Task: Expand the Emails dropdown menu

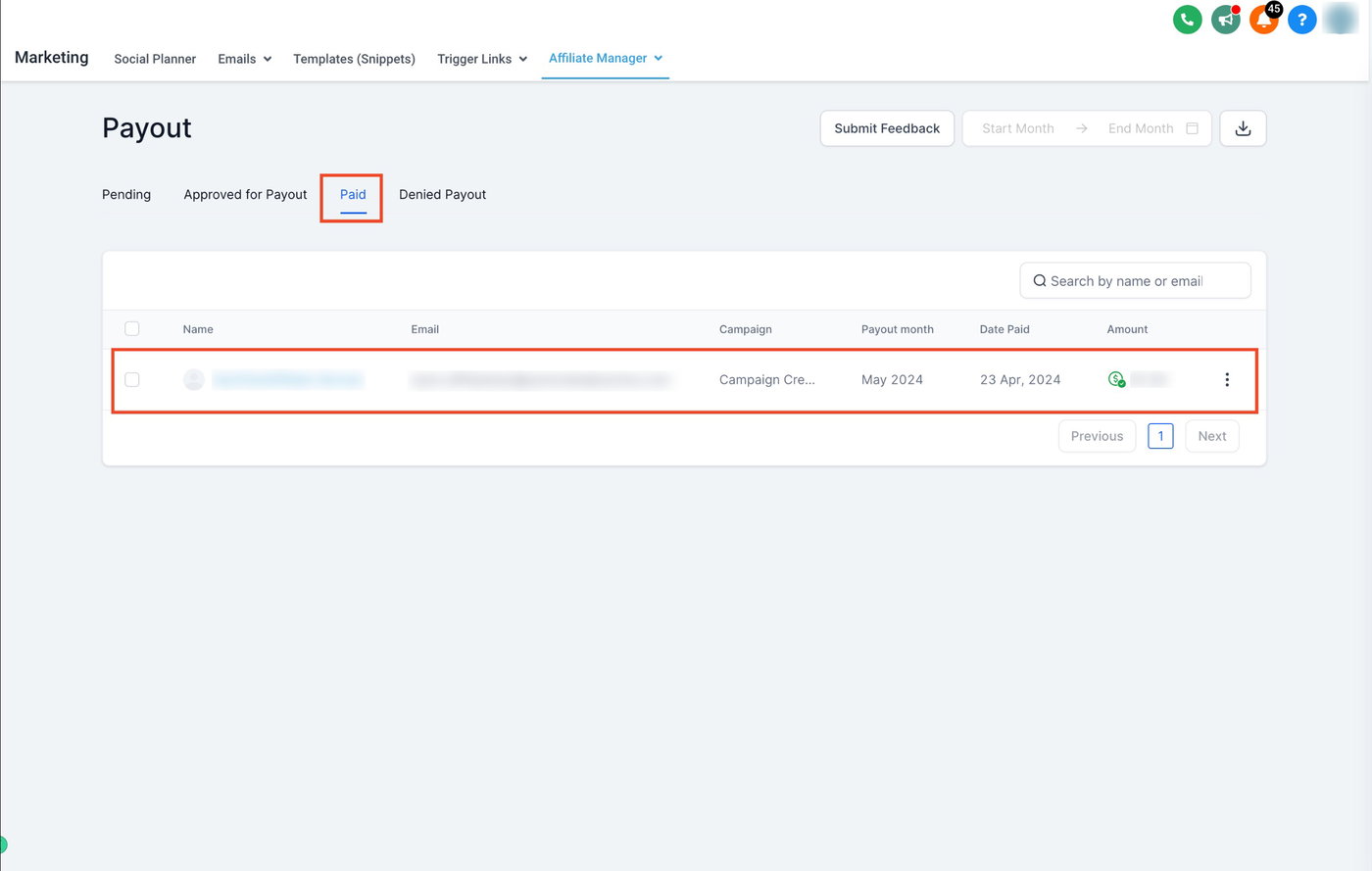Action: 245,59
